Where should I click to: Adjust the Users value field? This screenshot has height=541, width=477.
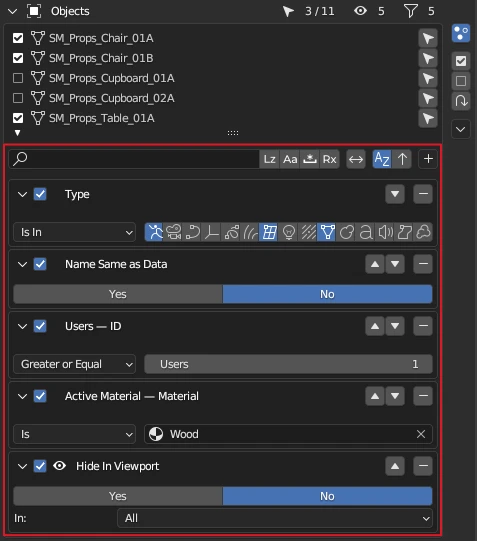[x=288, y=364]
